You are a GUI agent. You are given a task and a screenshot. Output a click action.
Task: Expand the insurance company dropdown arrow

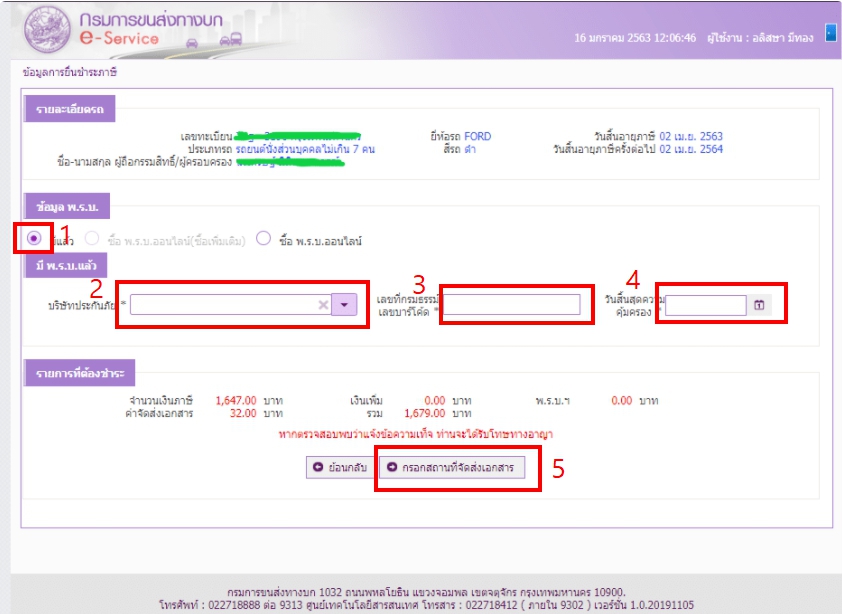tap(344, 305)
